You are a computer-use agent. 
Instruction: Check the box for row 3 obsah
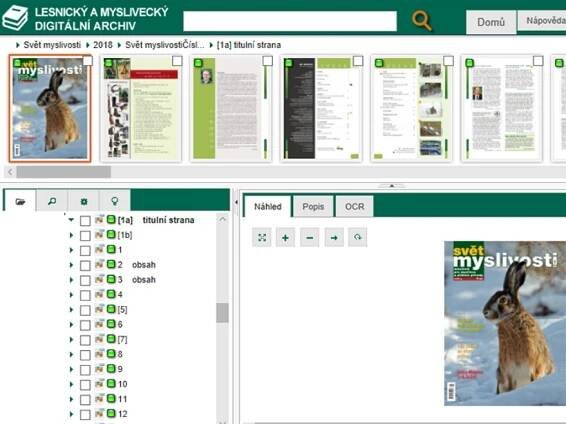tap(85, 280)
